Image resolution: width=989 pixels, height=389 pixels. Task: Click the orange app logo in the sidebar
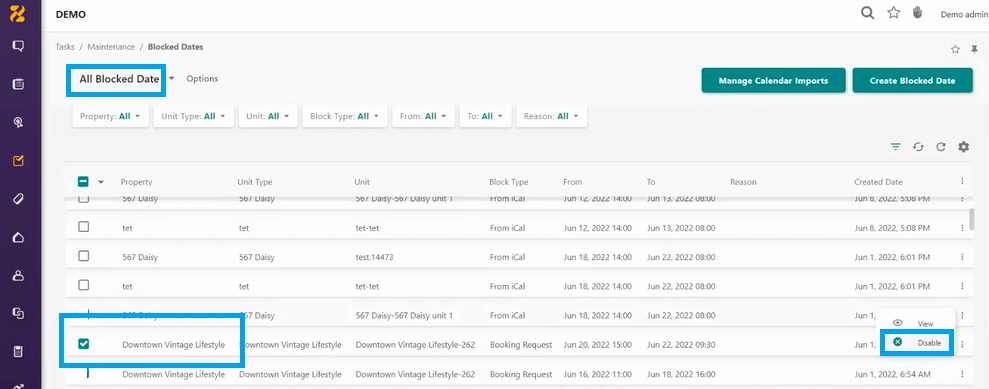tap(18, 13)
